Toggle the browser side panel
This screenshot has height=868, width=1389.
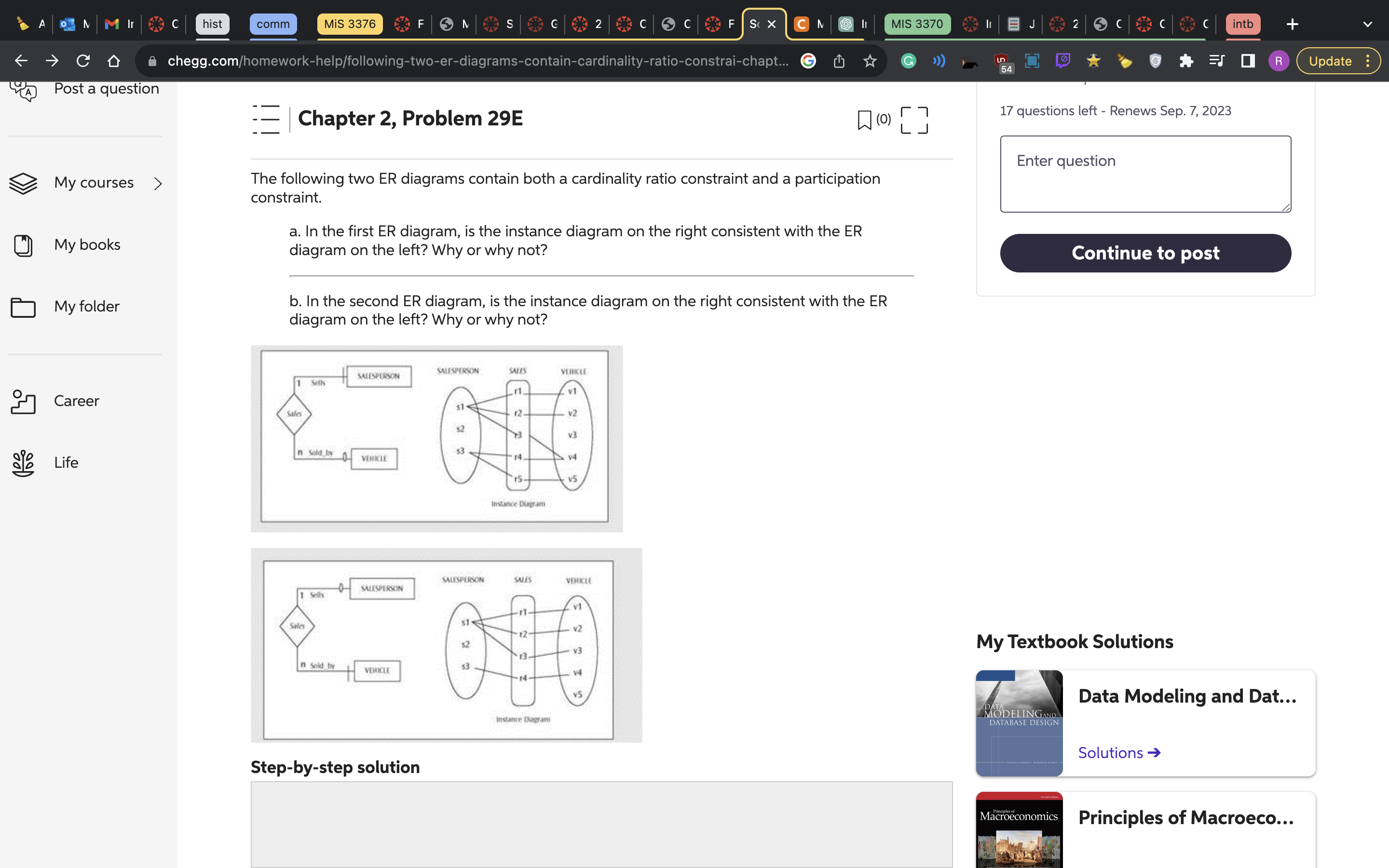click(x=1248, y=61)
